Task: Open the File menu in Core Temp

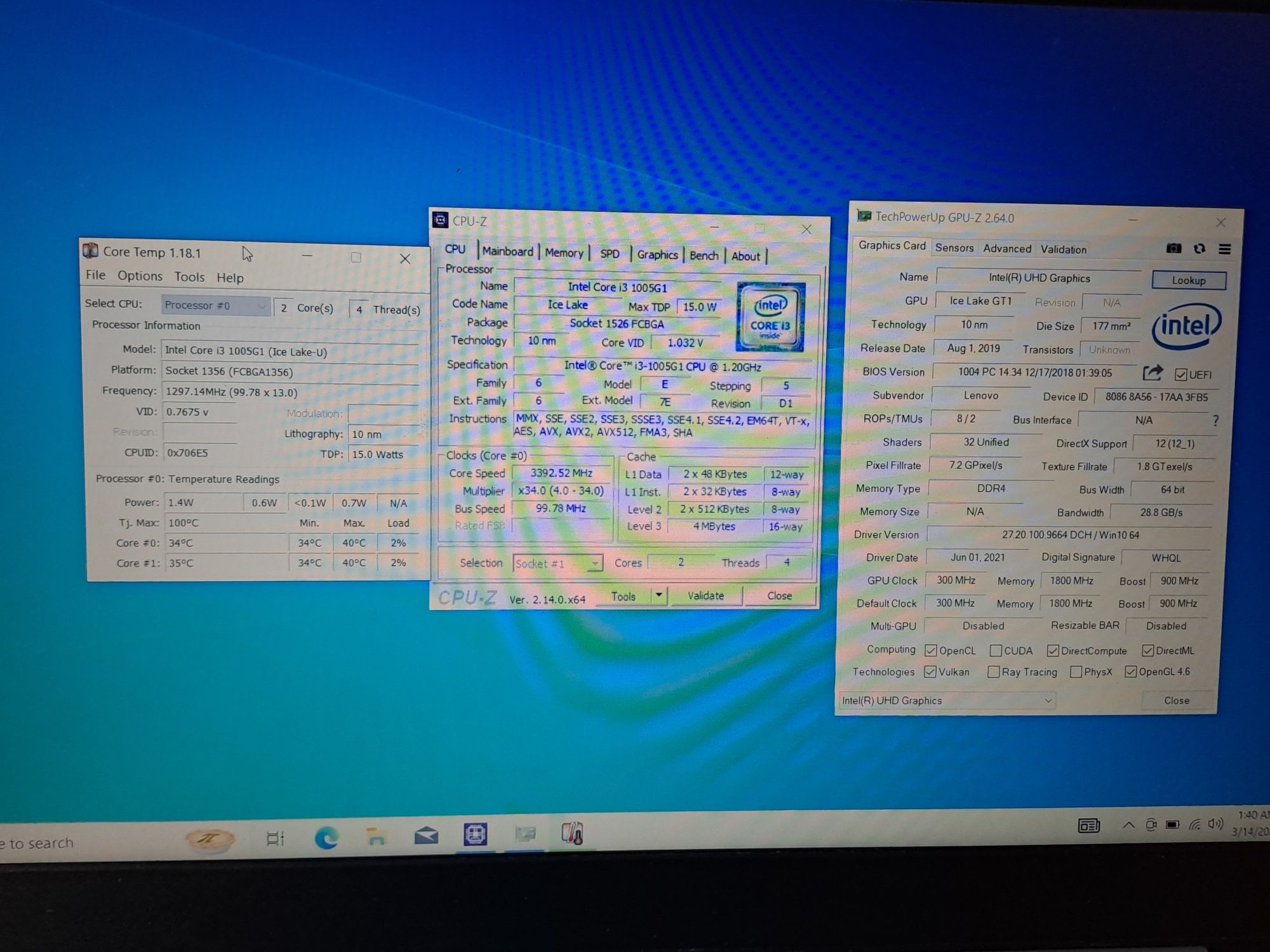Action: [95, 275]
